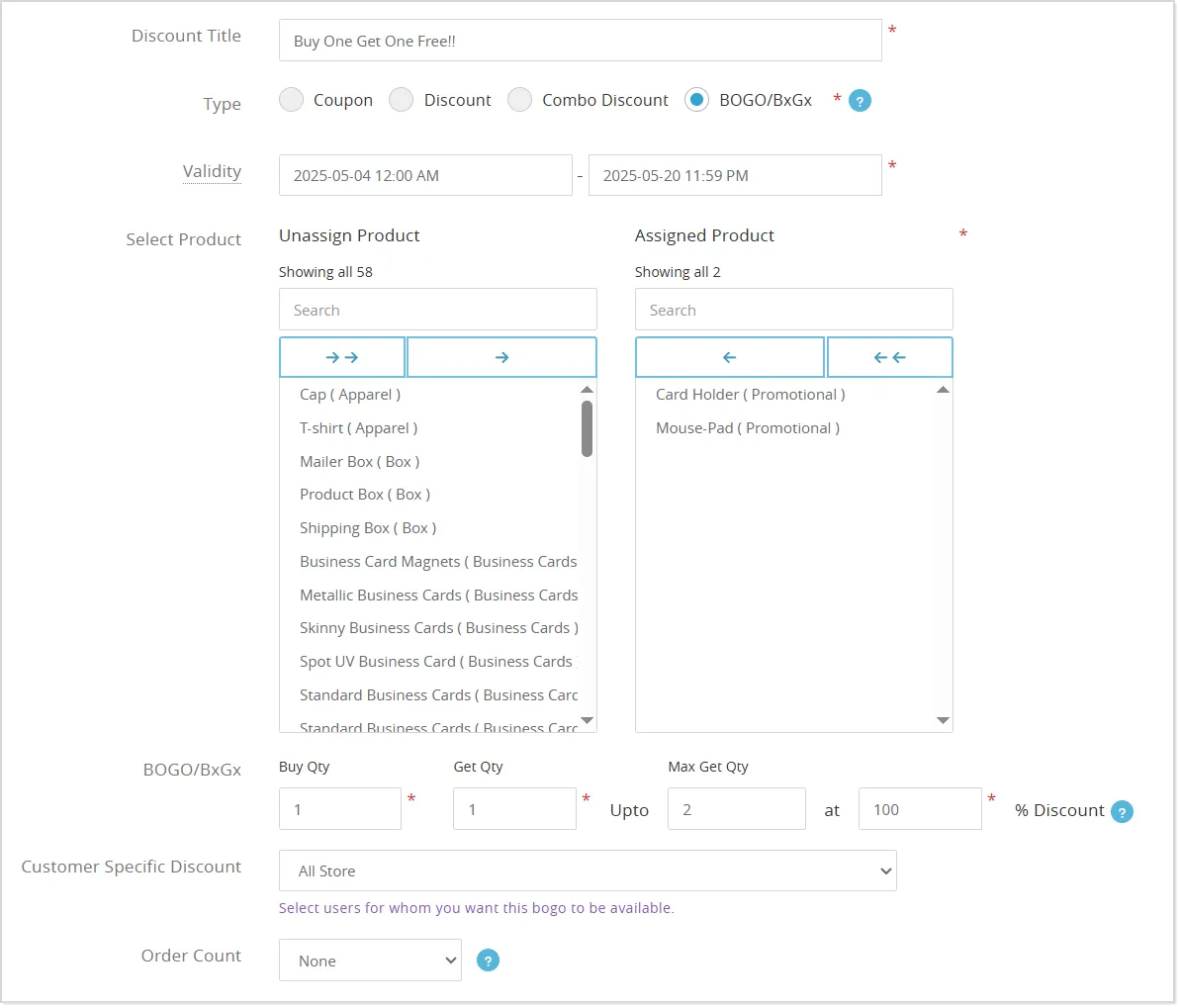Image resolution: width=1180 pixels, height=1008 pixels.
Task: Click the validity start date field
Action: coord(426,175)
